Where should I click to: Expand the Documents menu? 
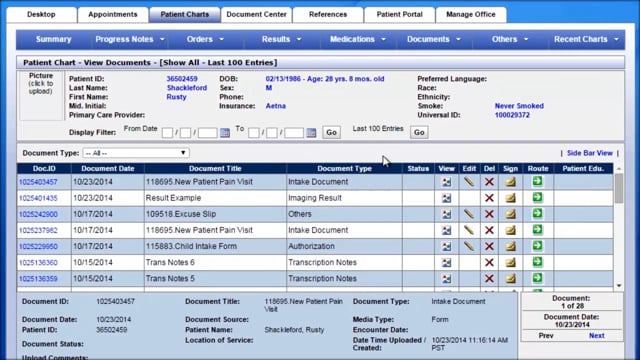coord(433,39)
